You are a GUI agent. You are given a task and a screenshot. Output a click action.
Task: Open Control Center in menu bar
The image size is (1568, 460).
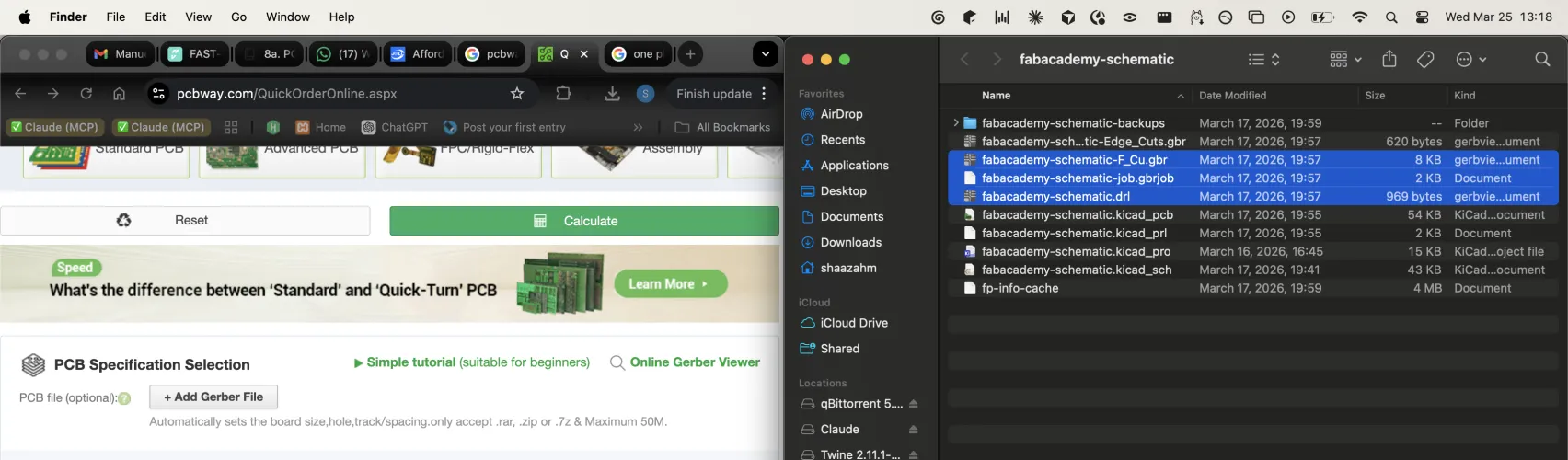tap(1422, 17)
